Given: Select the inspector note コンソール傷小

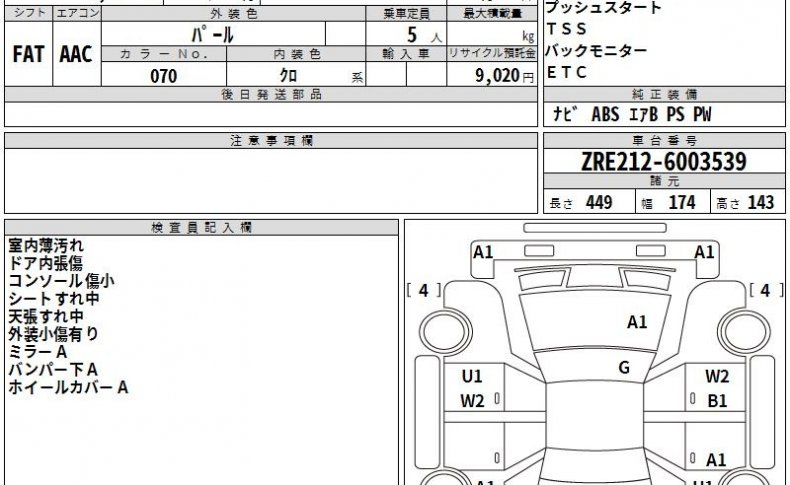Looking at the screenshot, I should tap(61, 281).
